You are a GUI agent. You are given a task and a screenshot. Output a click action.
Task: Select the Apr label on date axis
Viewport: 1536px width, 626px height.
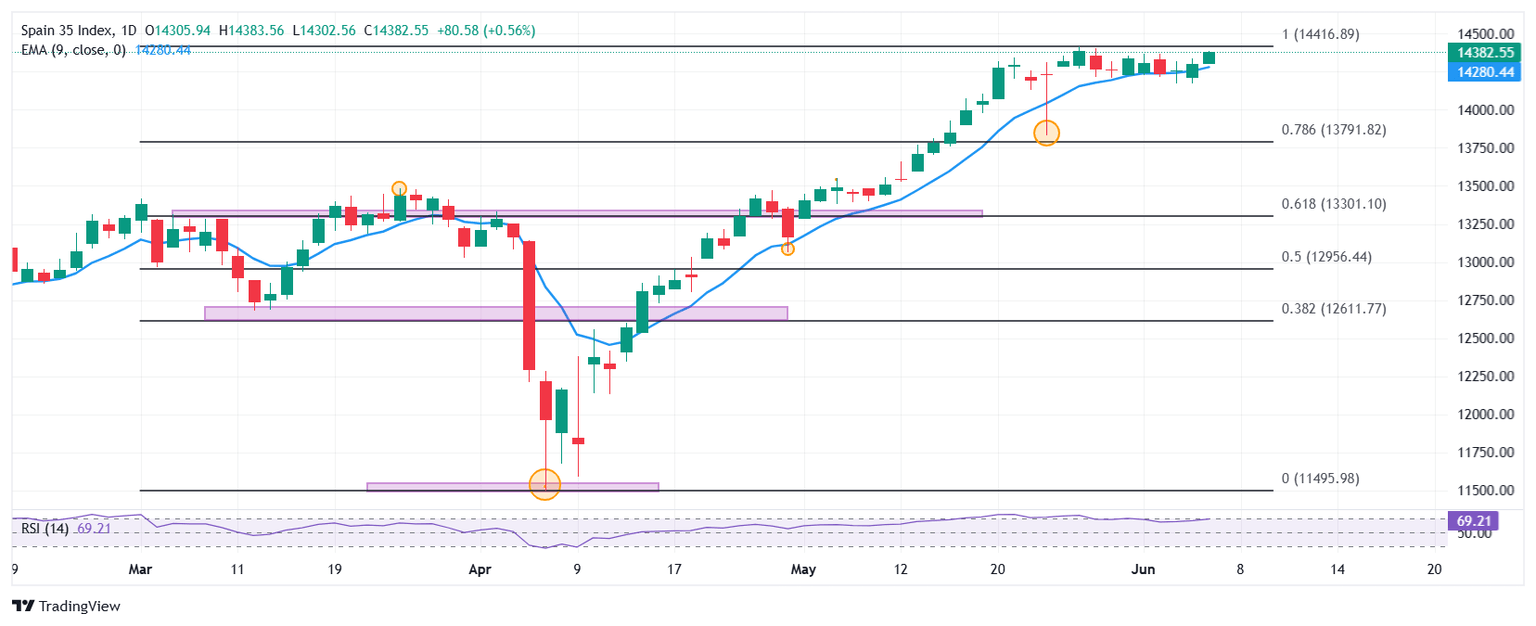pyautogui.click(x=482, y=570)
